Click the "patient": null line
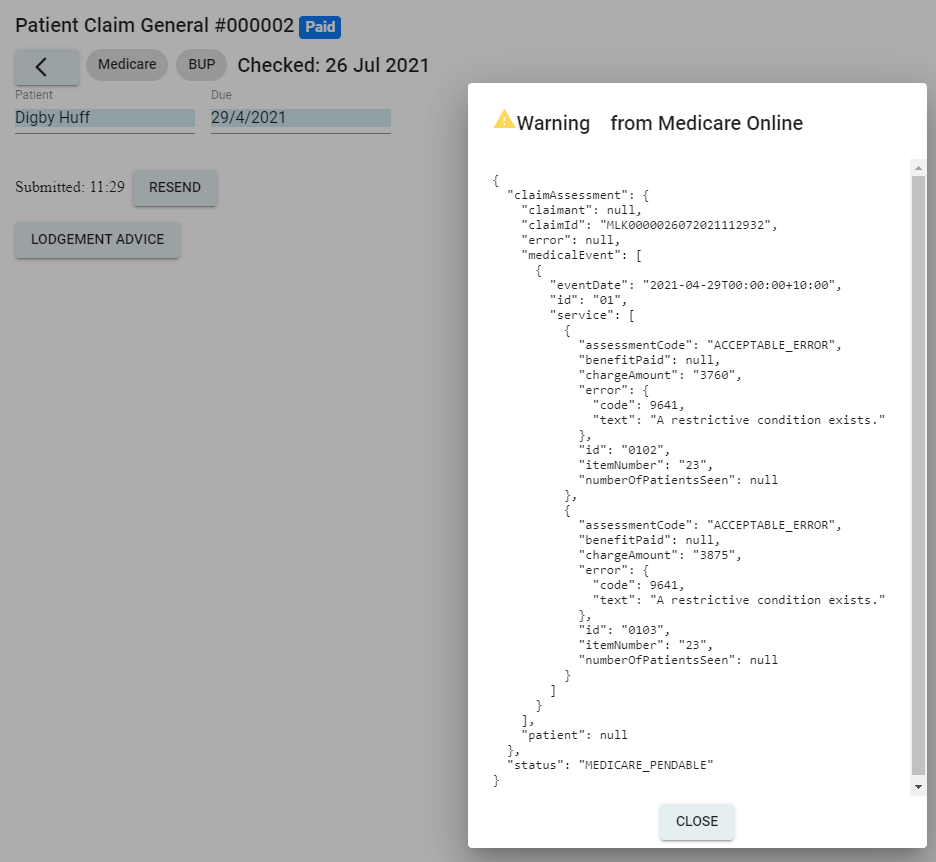The image size is (936, 862). (x=574, y=735)
